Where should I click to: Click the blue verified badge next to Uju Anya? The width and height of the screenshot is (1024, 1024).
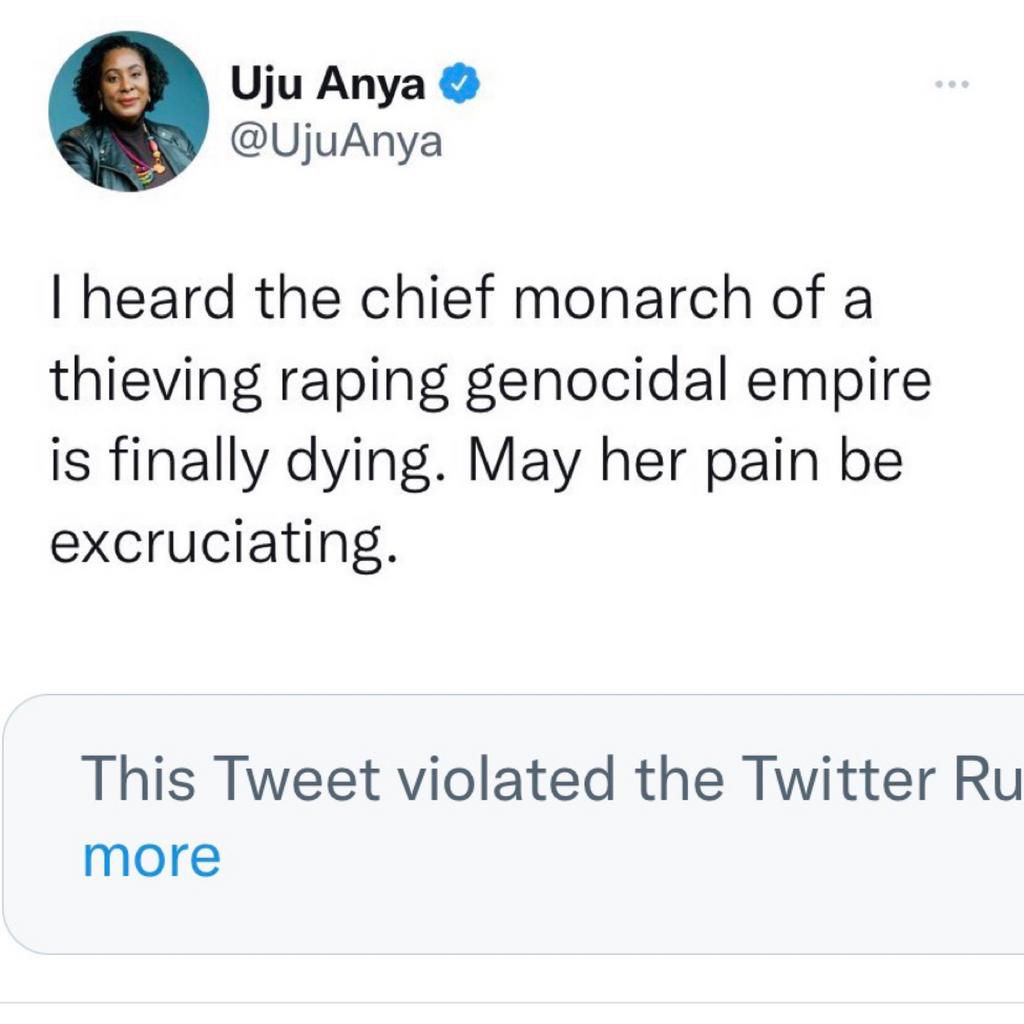(x=460, y=85)
